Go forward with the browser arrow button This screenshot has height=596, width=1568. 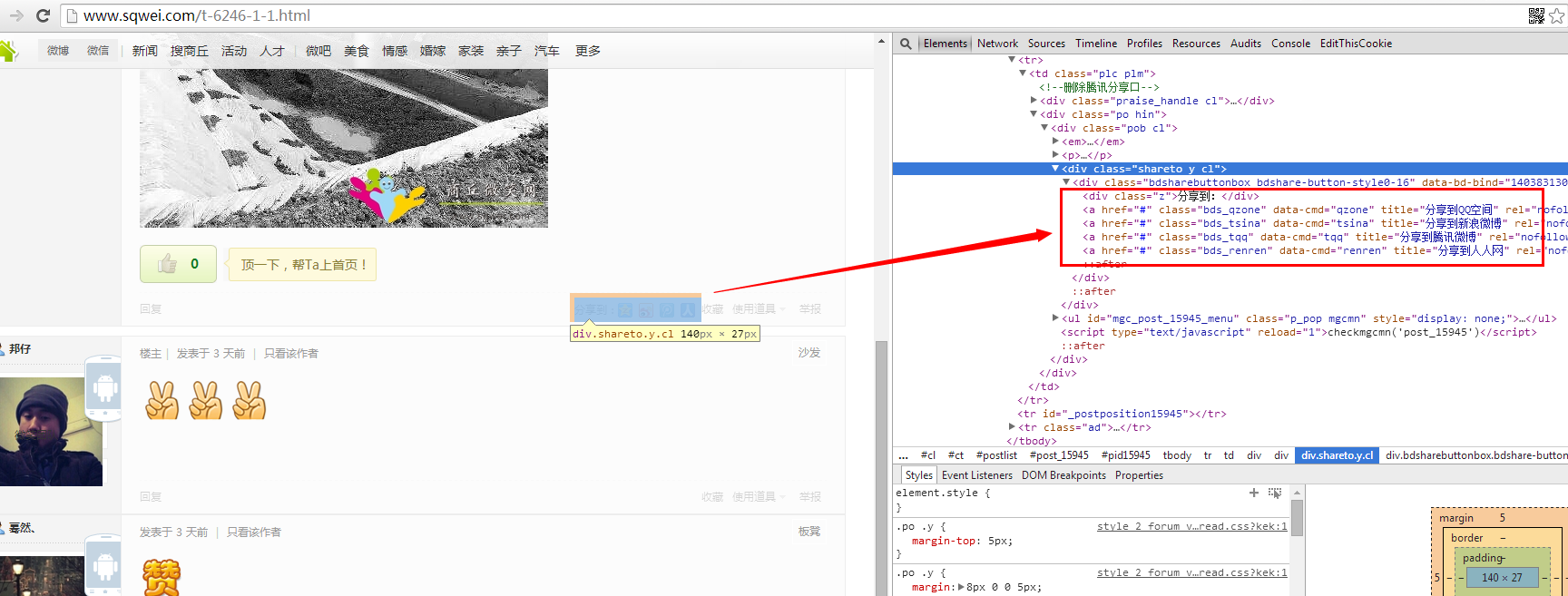click(15, 15)
